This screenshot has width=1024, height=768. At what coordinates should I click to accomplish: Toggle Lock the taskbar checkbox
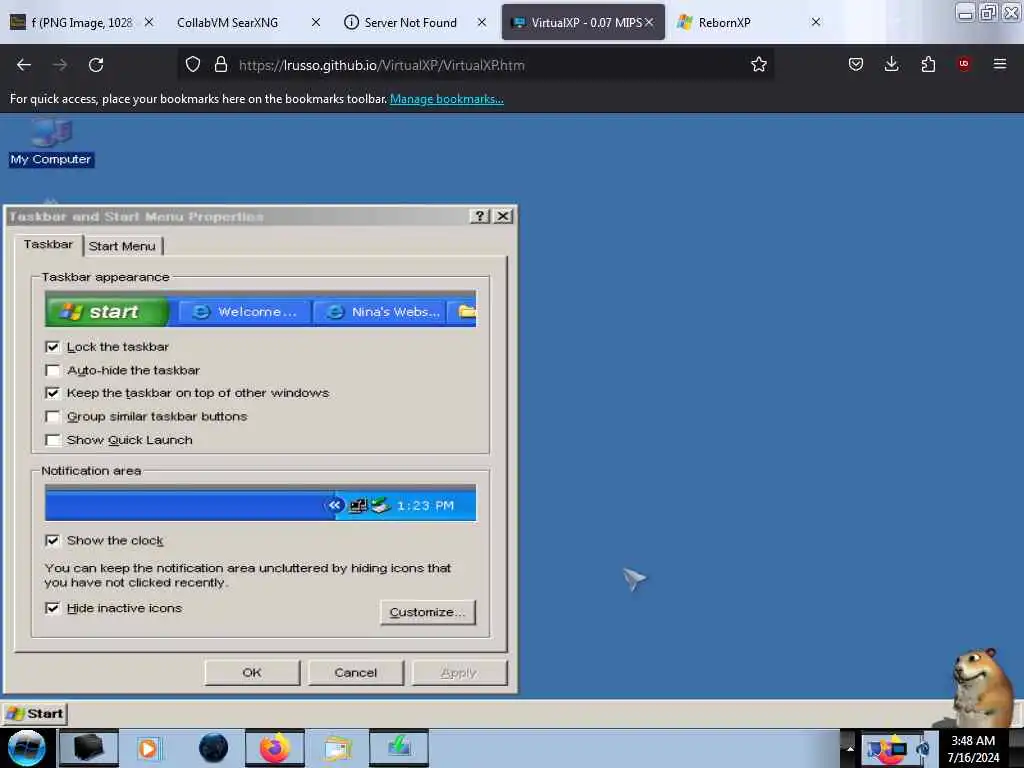coord(52,347)
